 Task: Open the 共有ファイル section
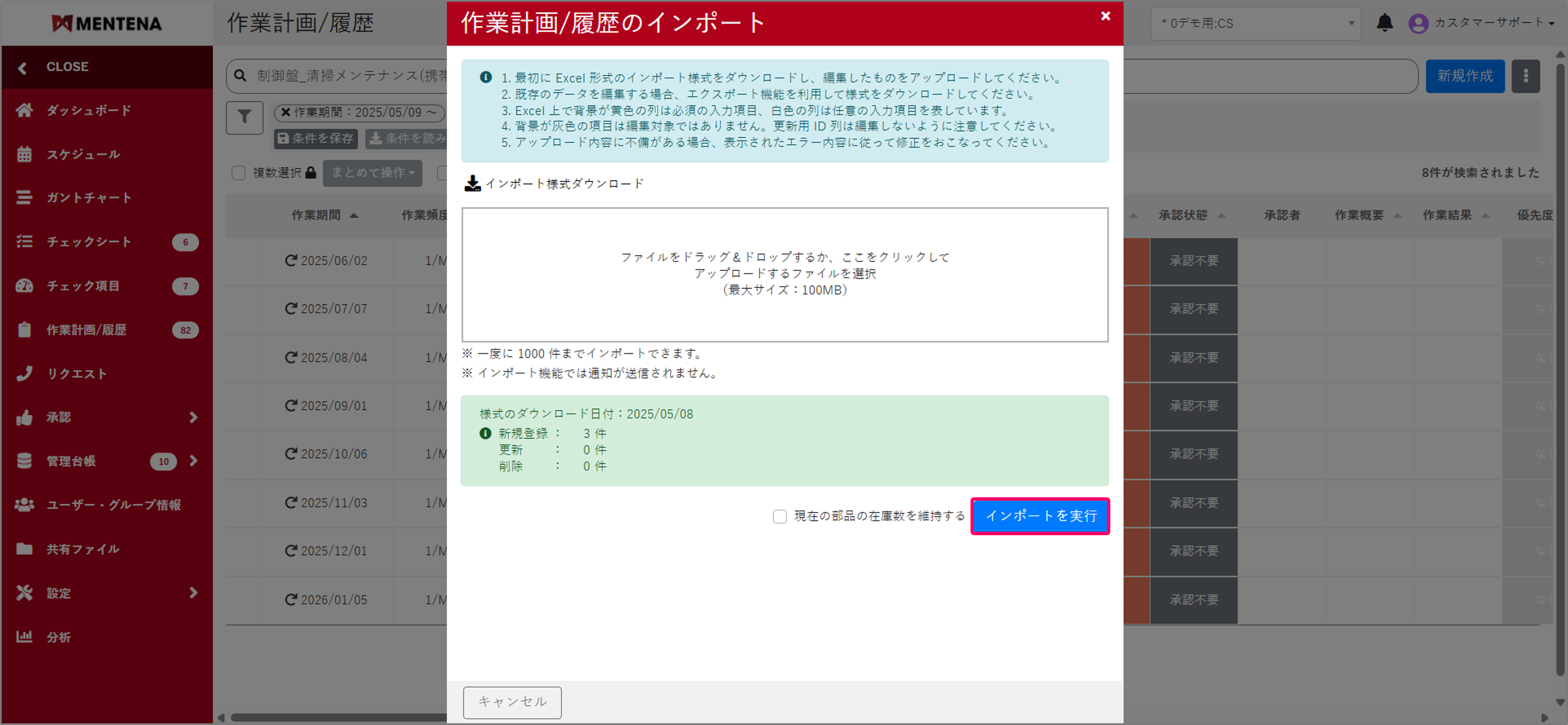click(x=83, y=548)
